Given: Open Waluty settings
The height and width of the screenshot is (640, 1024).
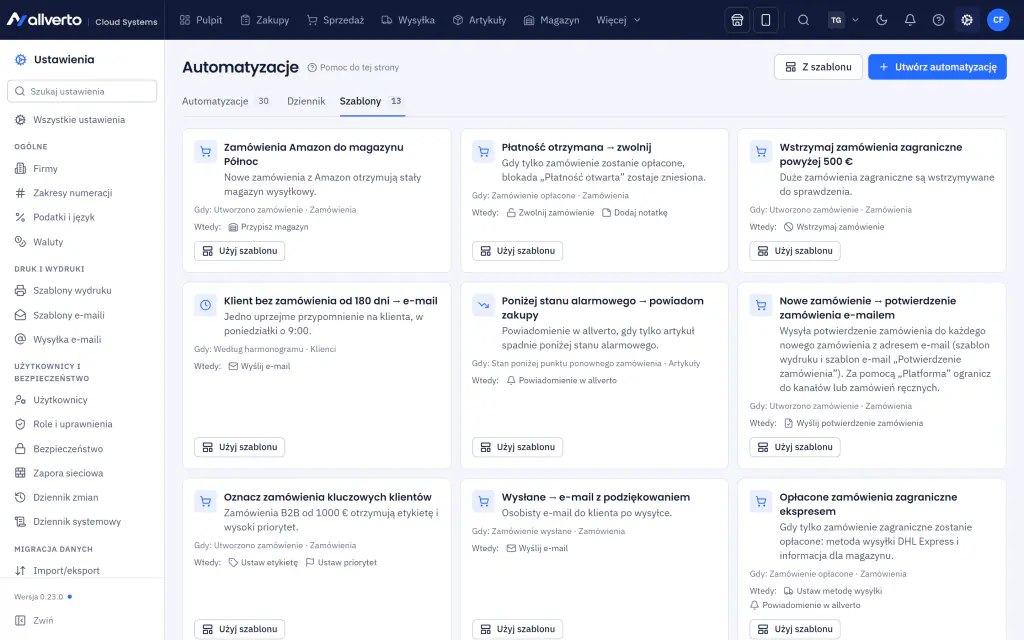Looking at the screenshot, I should click(x=82, y=242).
